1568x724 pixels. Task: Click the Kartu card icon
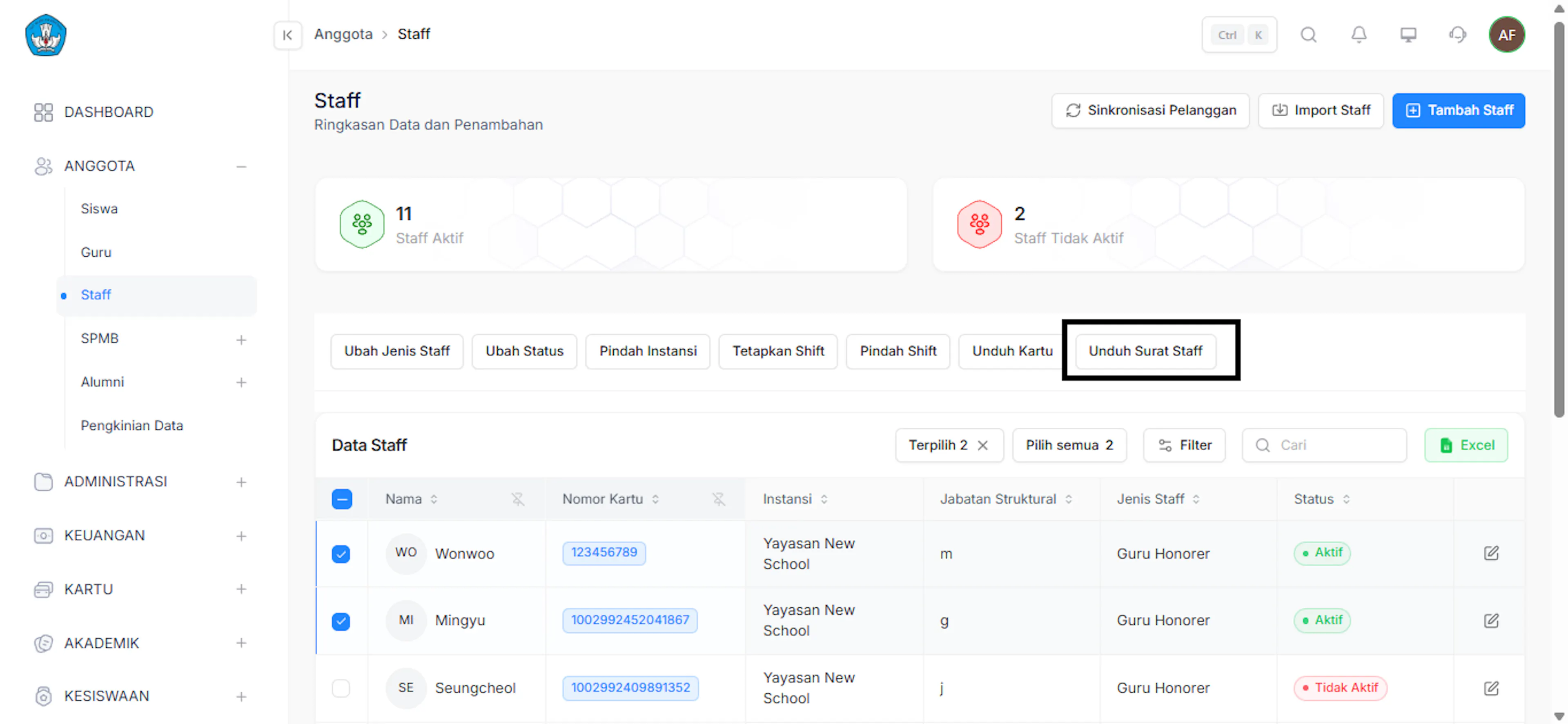43,589
